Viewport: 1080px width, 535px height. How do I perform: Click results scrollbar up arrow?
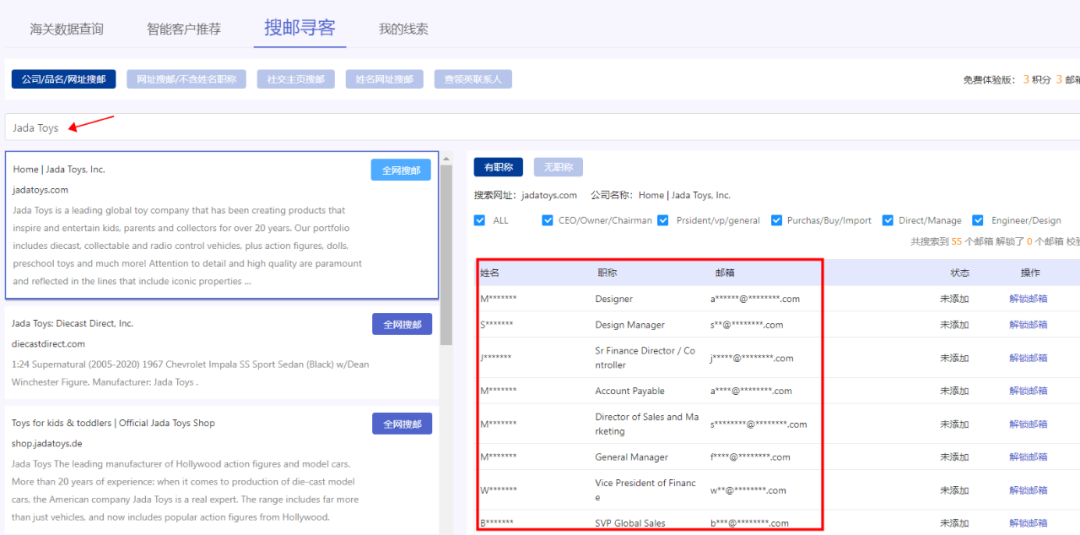[446, 159]
